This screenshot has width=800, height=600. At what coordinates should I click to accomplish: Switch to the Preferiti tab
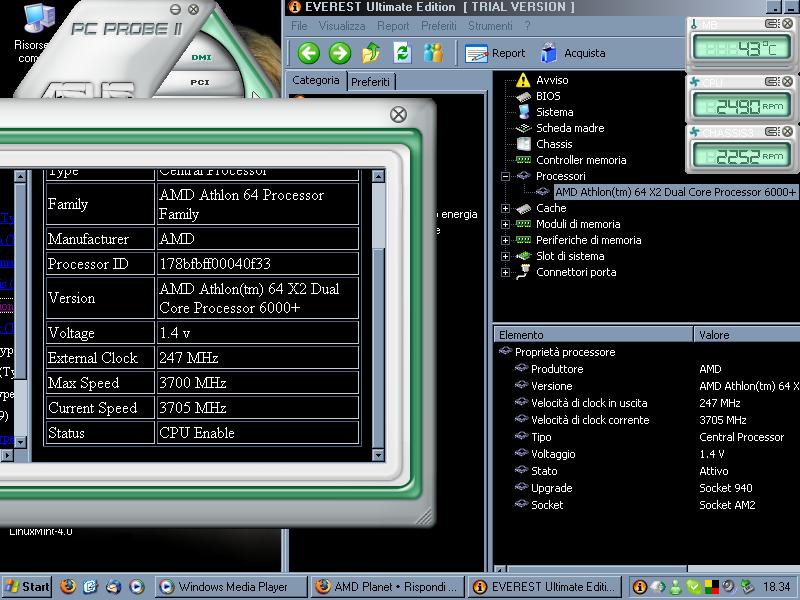[370, 82]
